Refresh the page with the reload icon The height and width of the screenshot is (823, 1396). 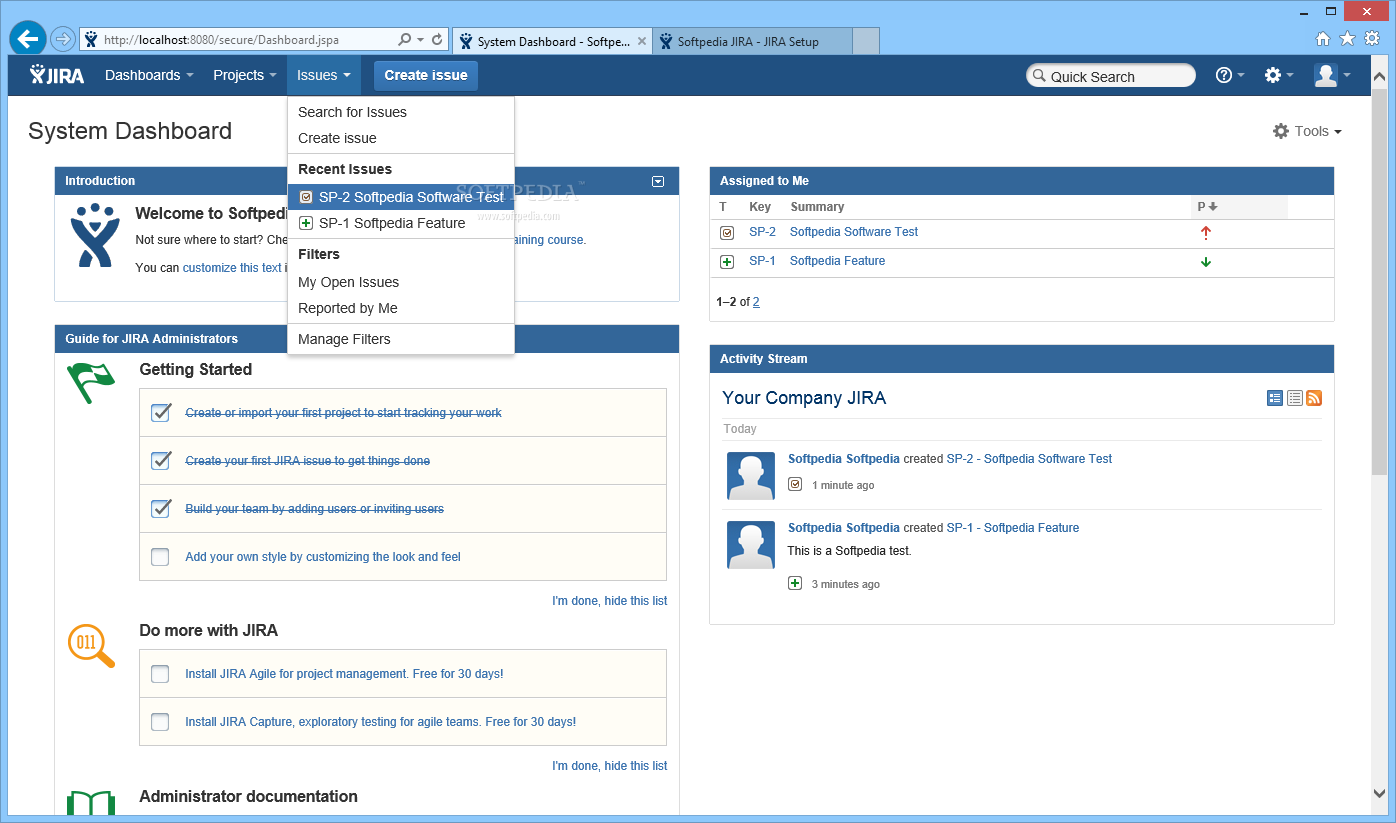pyautogui.click(x=437, y=40)
